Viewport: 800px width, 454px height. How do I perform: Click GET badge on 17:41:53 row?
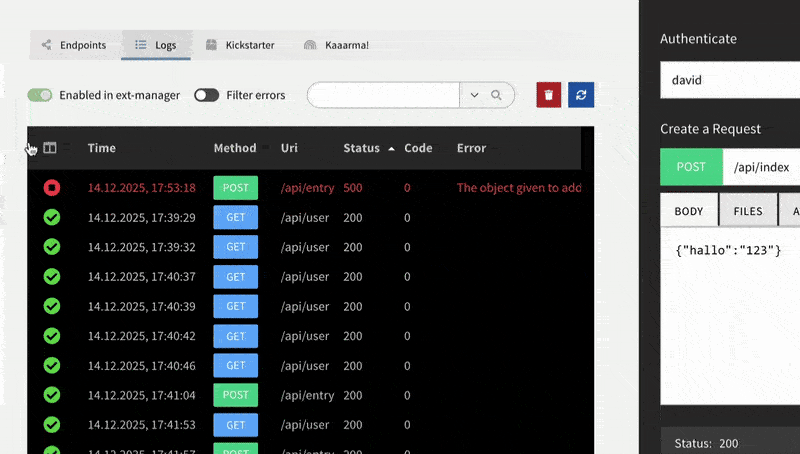point(235,424)
